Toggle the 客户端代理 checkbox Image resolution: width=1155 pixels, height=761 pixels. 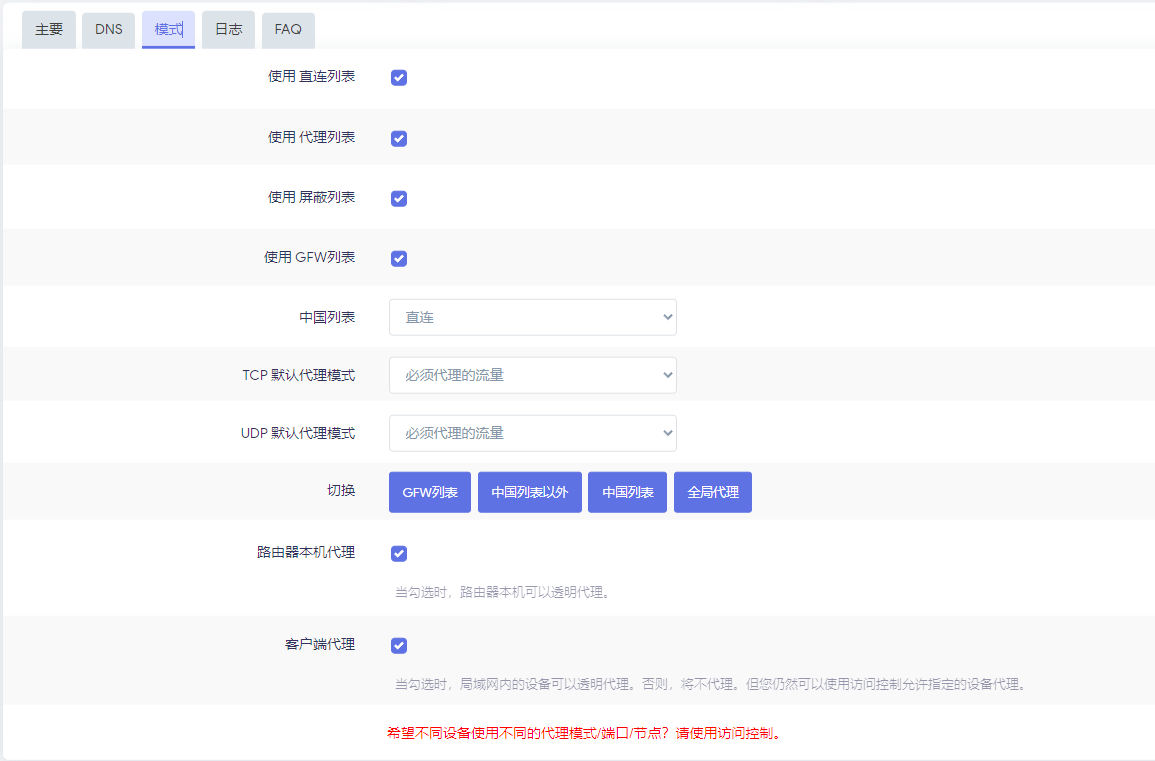click(x=399, y=645)
